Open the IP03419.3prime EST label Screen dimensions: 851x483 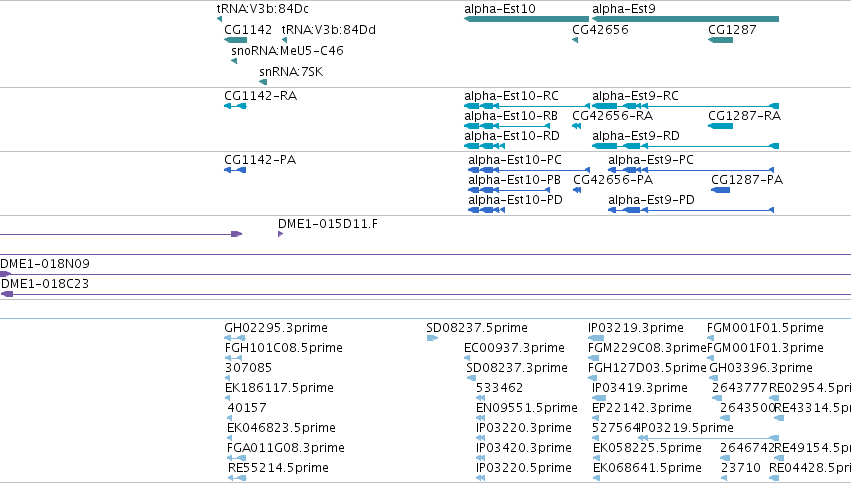[640, 388]
